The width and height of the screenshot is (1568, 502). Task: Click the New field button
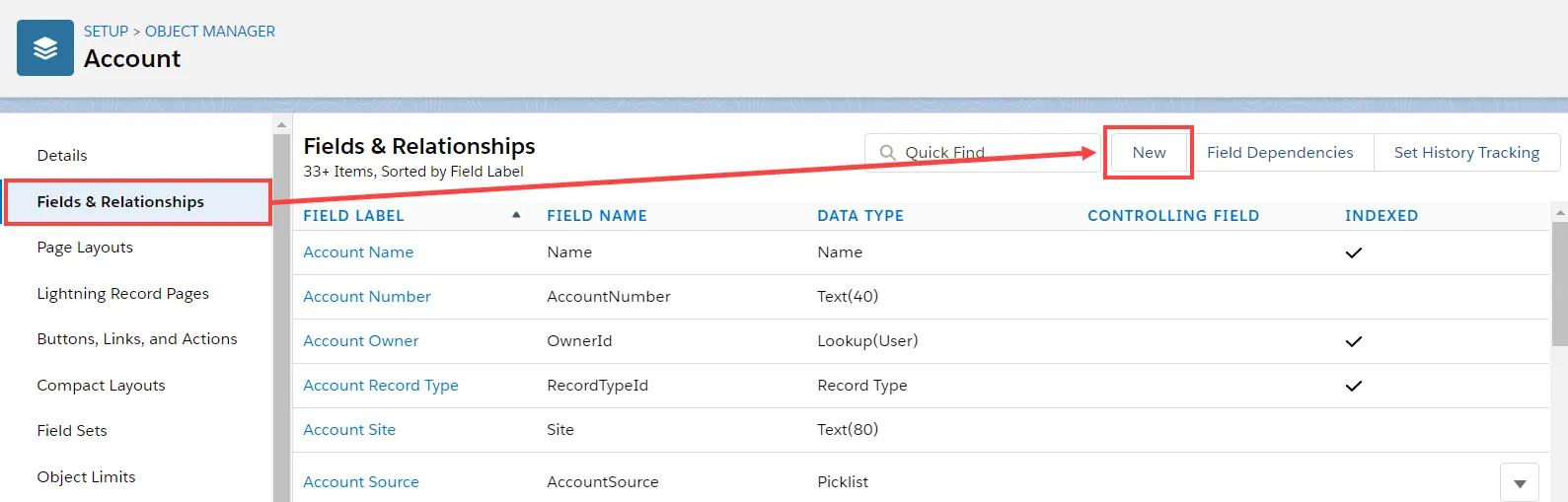pos(1149,153)
